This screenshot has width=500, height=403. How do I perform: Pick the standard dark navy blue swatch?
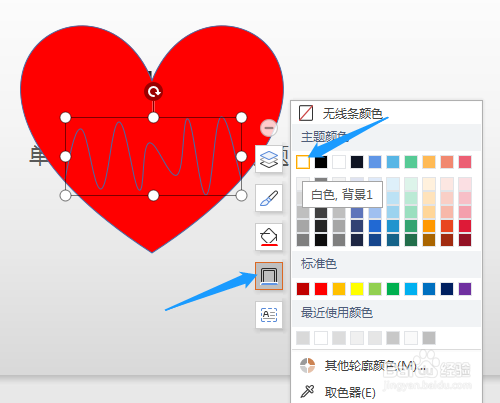[447, 289]
